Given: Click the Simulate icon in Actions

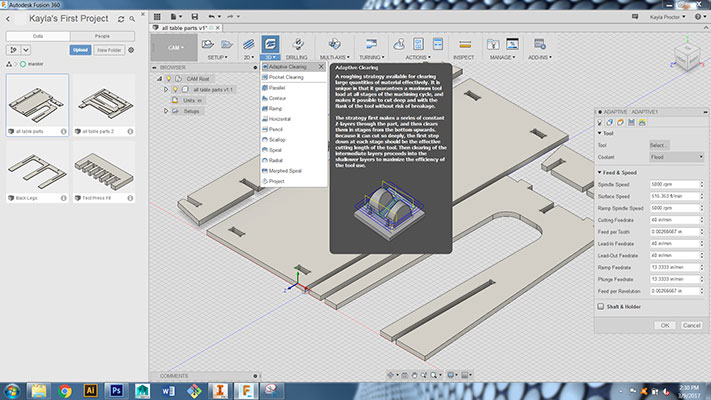Looking at the screenshot, I should pos(399,44).
